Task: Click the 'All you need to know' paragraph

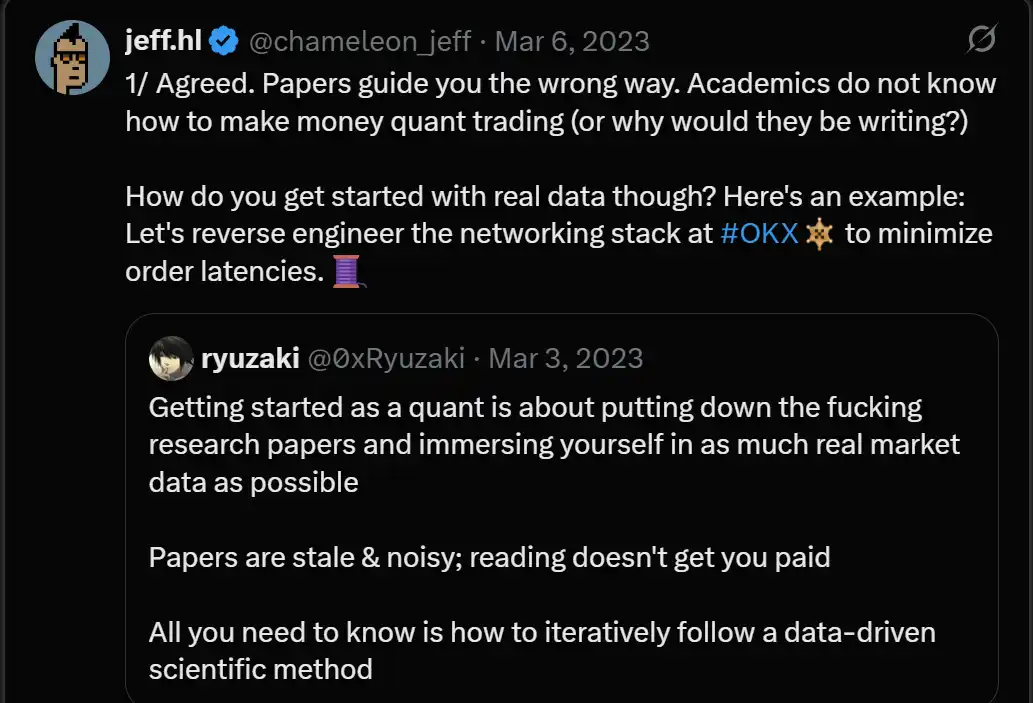Action: (x=540, y=649)
